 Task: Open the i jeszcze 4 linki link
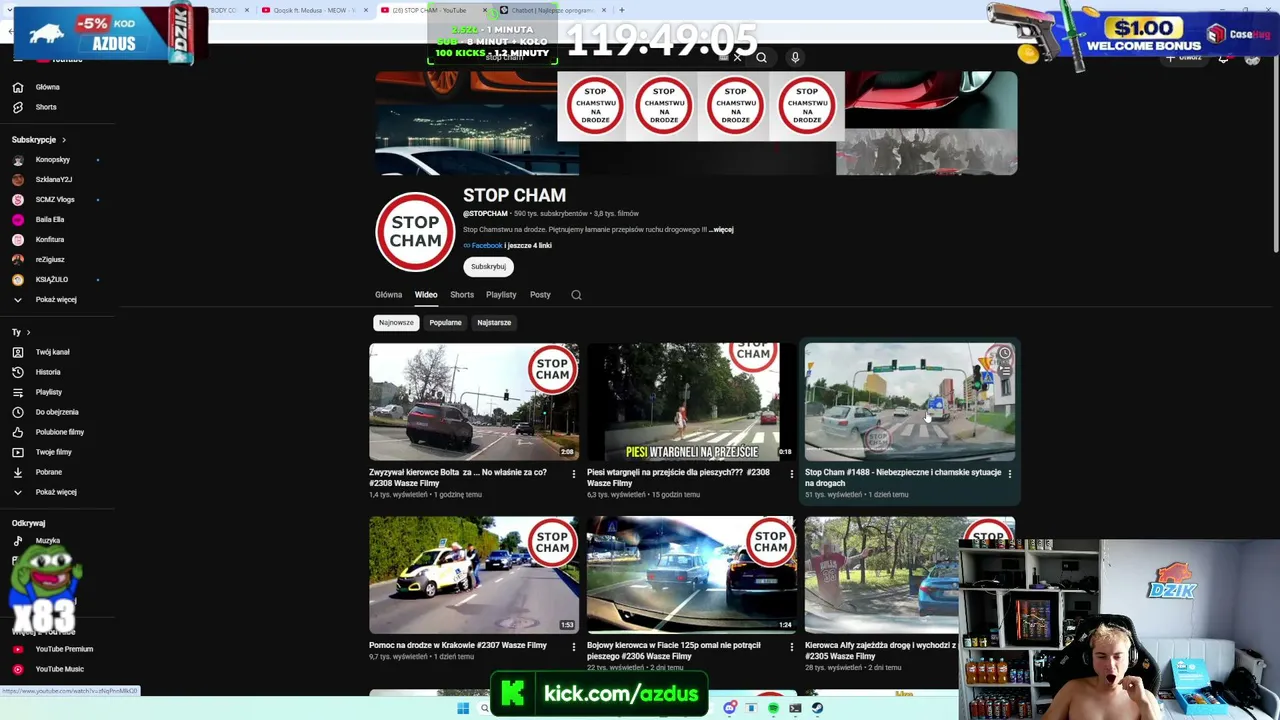[x=528, y=246]
